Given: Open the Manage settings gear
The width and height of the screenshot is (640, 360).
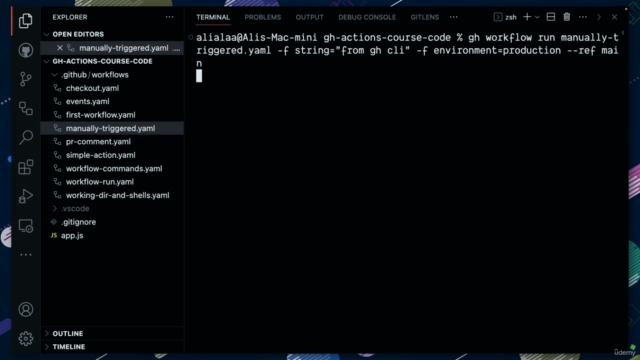Looking at the screenshot, I should coord(25,338).
